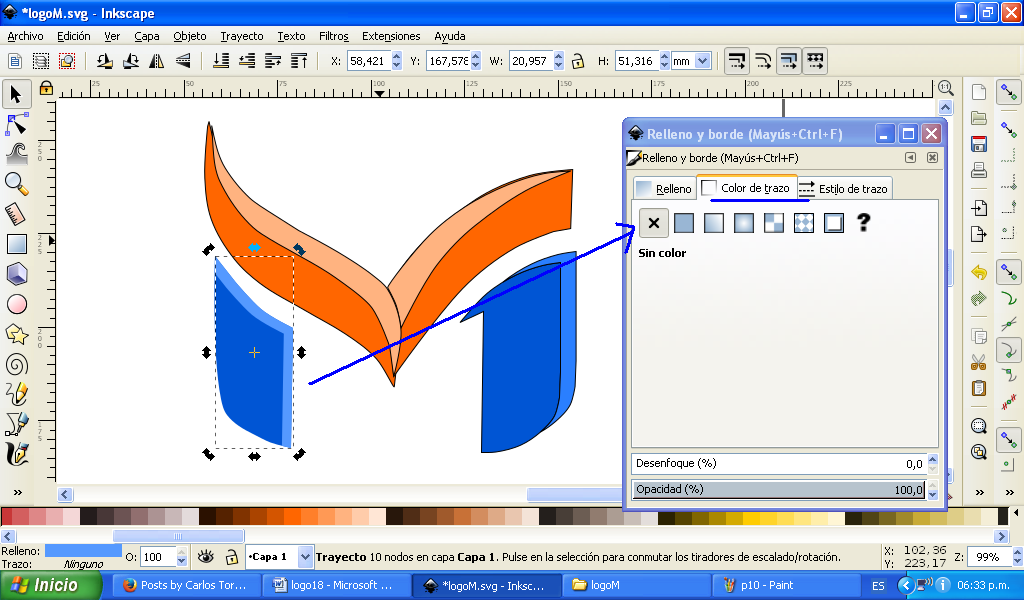Set stroke paint to flat color
1024x600 pixels.
(683, 223)
